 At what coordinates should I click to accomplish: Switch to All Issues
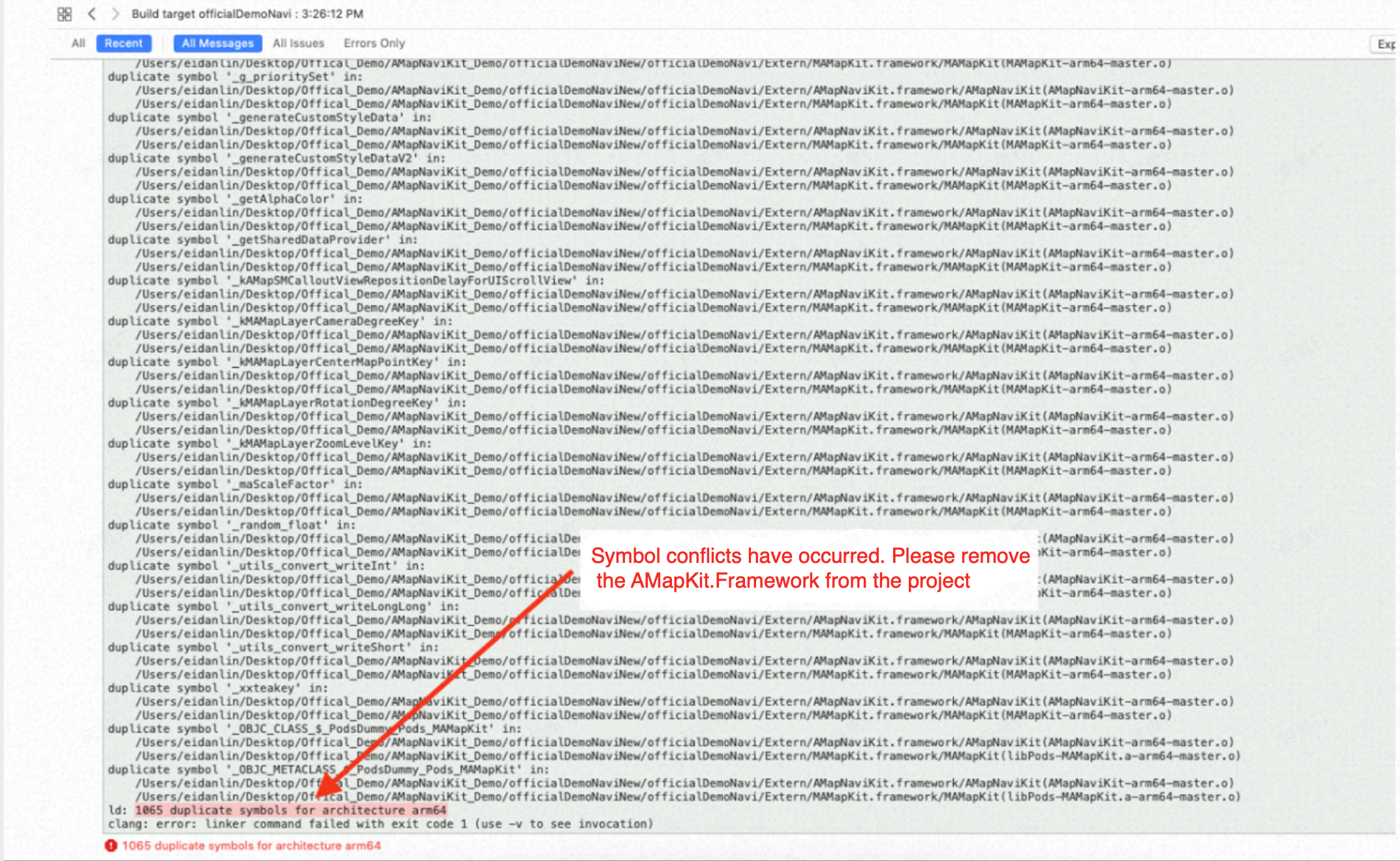(x=298, y=43)
